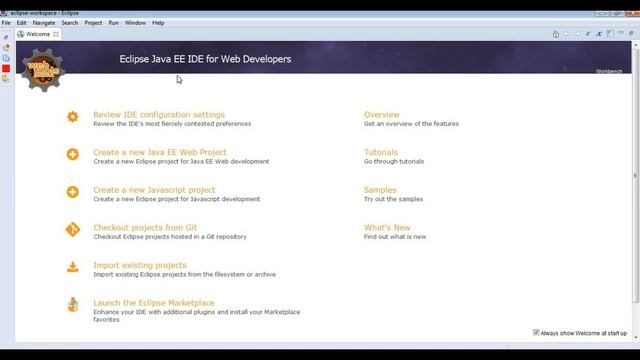This screenshot has height=360, width=640.
Task: Click 'Try out the samples' description text
Action: [x=393, y=199]
